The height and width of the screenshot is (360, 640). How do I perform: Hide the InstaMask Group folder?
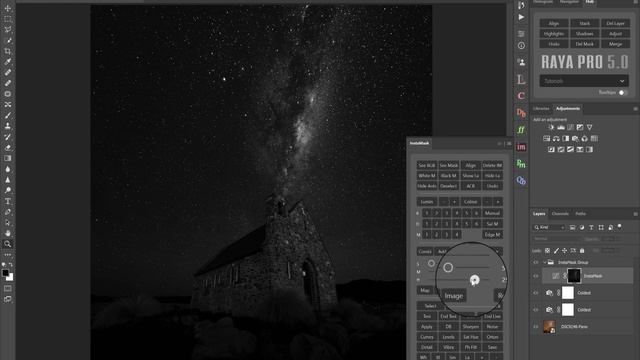pyautogui.click(x=536, y=262)
